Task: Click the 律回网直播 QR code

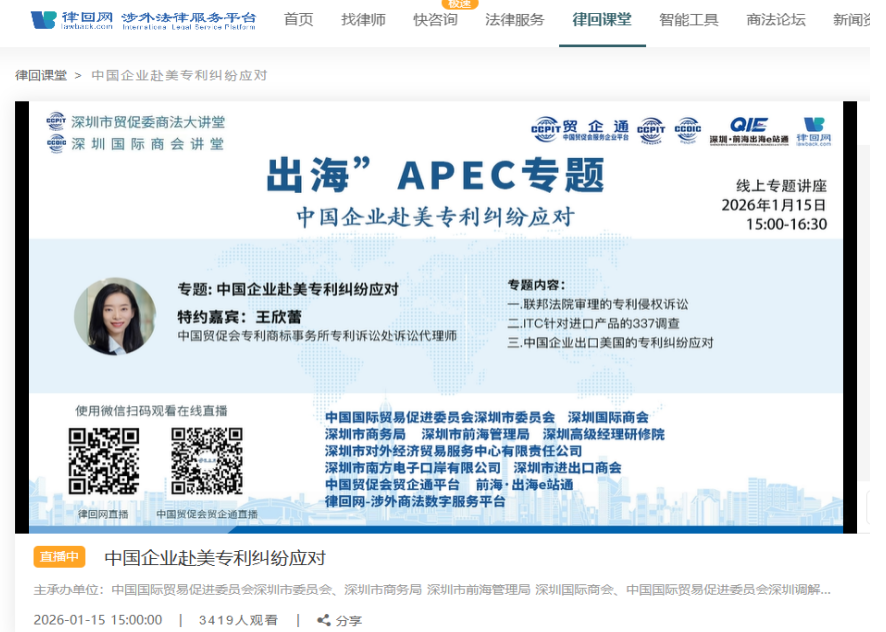Action: coord(103,461)
